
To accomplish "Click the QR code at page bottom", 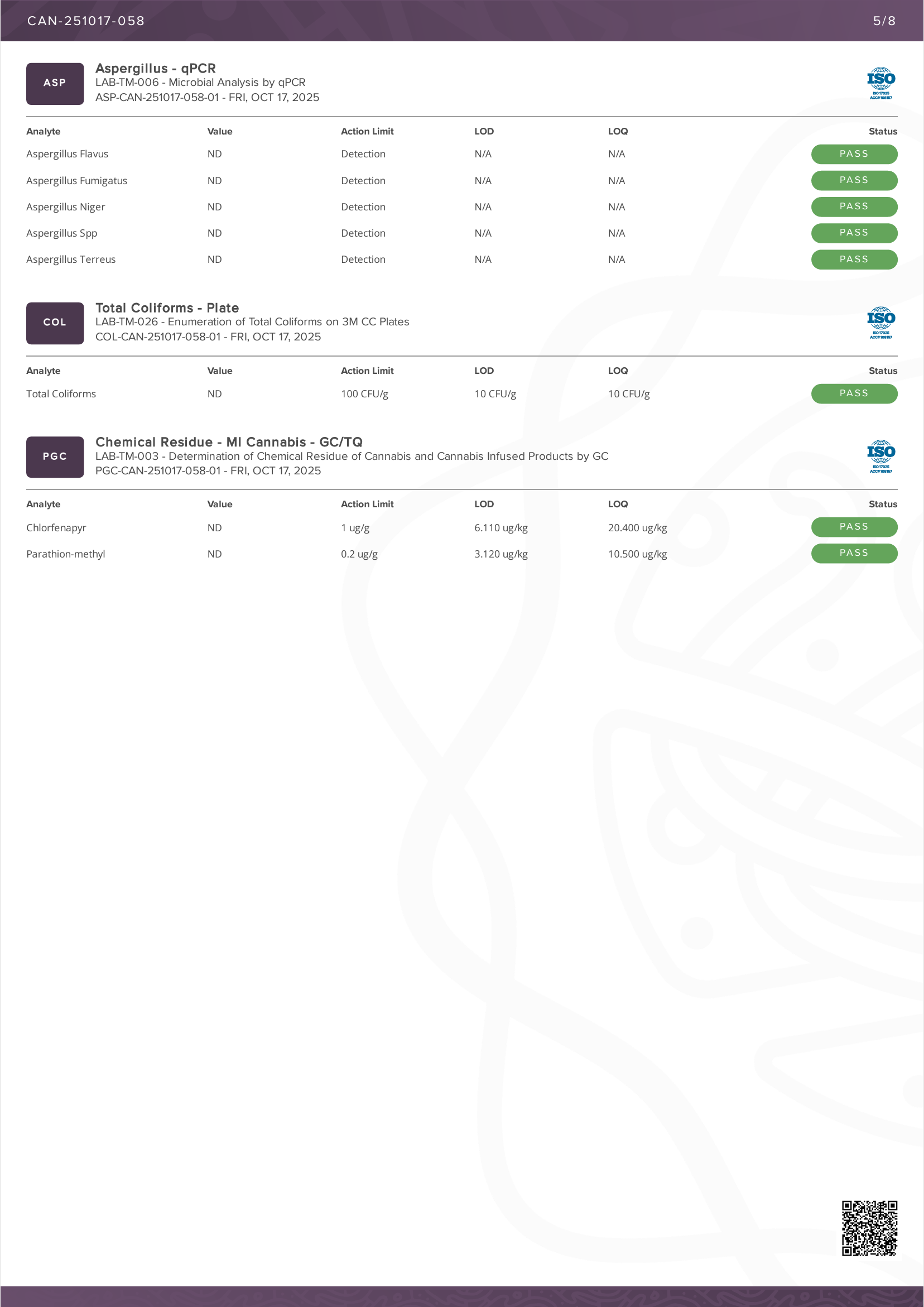I will (869, 1228).
